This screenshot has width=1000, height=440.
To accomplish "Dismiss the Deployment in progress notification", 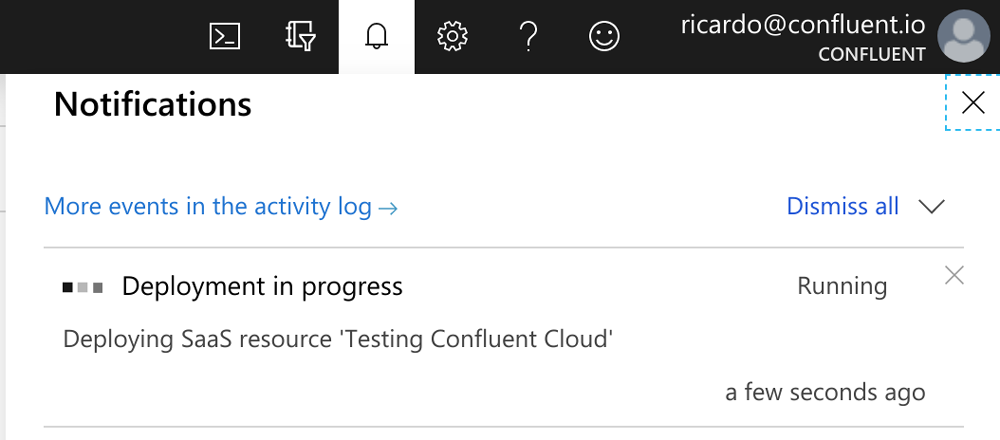I will click(954, 275).
